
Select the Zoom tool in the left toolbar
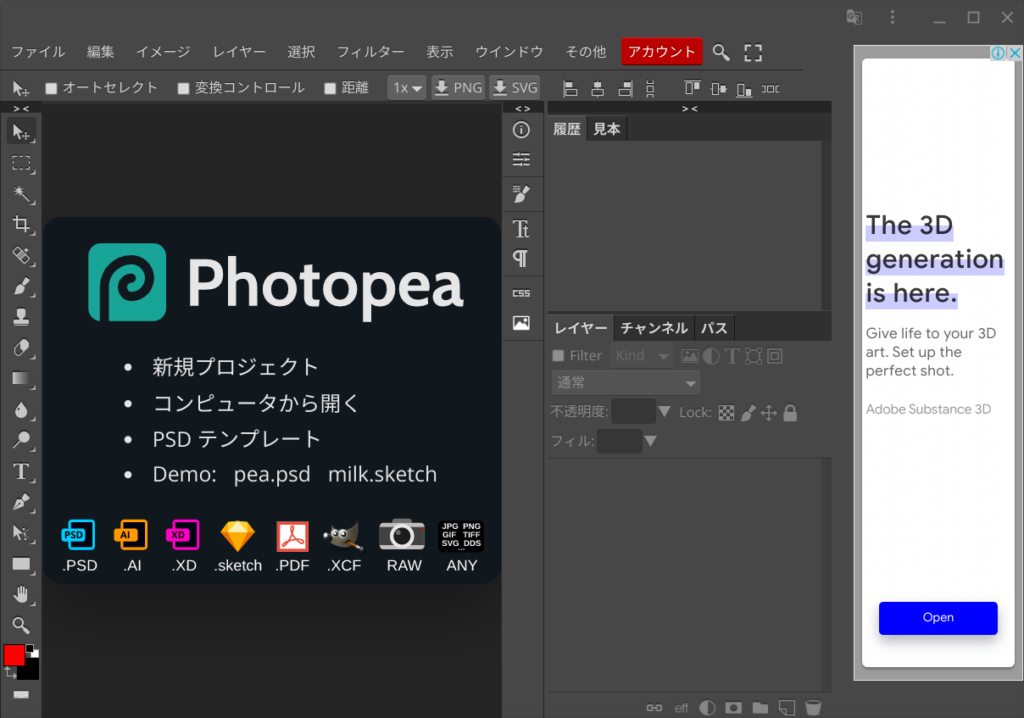click(21, 625)
